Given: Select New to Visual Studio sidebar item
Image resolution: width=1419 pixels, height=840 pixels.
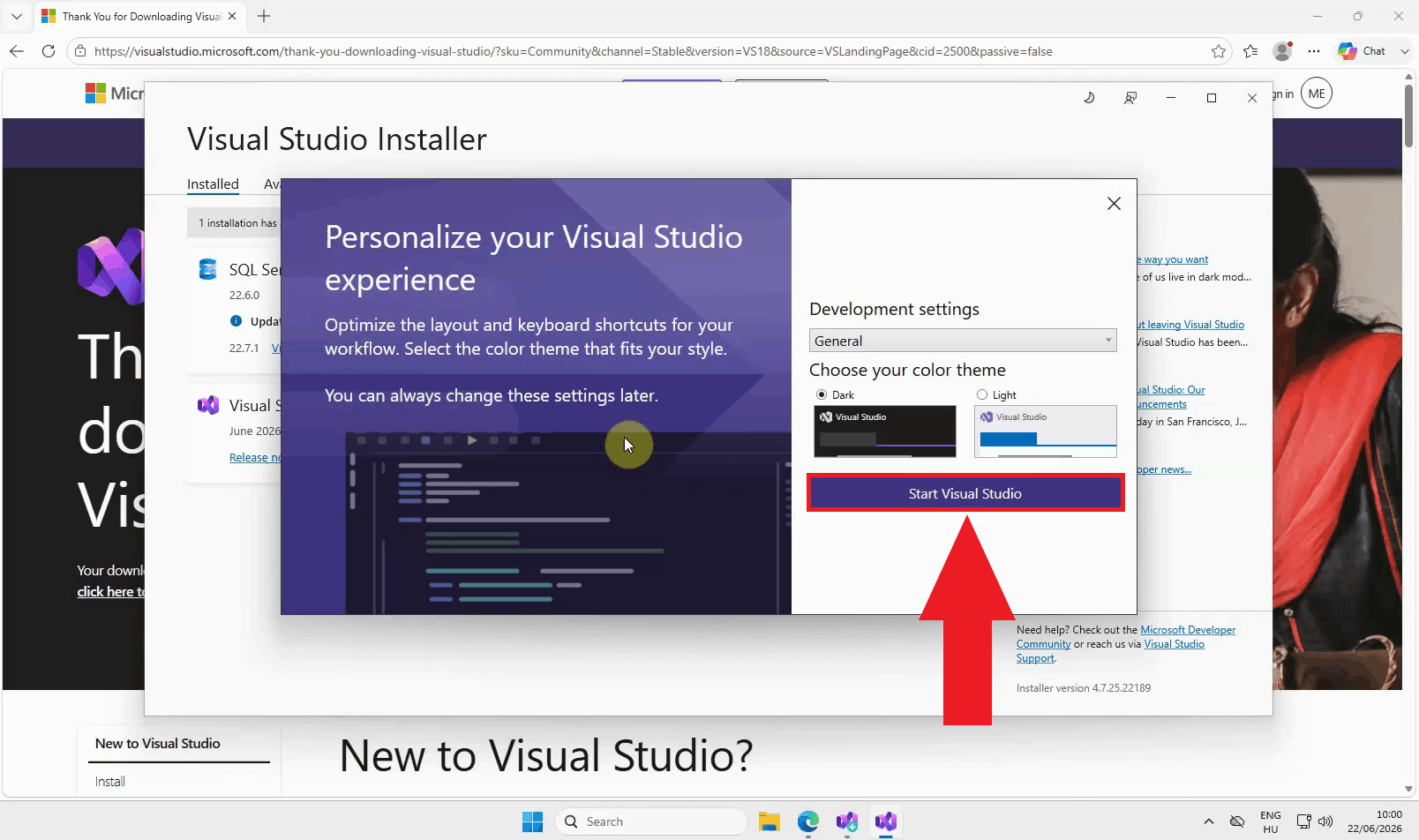Looking at the screenshot, I should 158,744.
